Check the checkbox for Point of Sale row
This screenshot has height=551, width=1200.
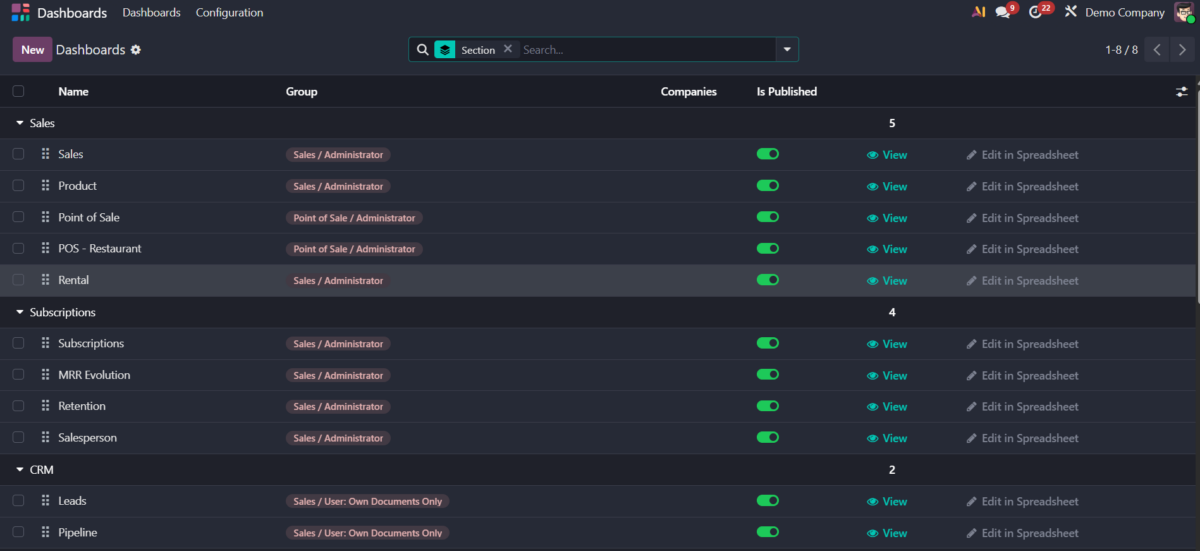(x=18, y=217)
